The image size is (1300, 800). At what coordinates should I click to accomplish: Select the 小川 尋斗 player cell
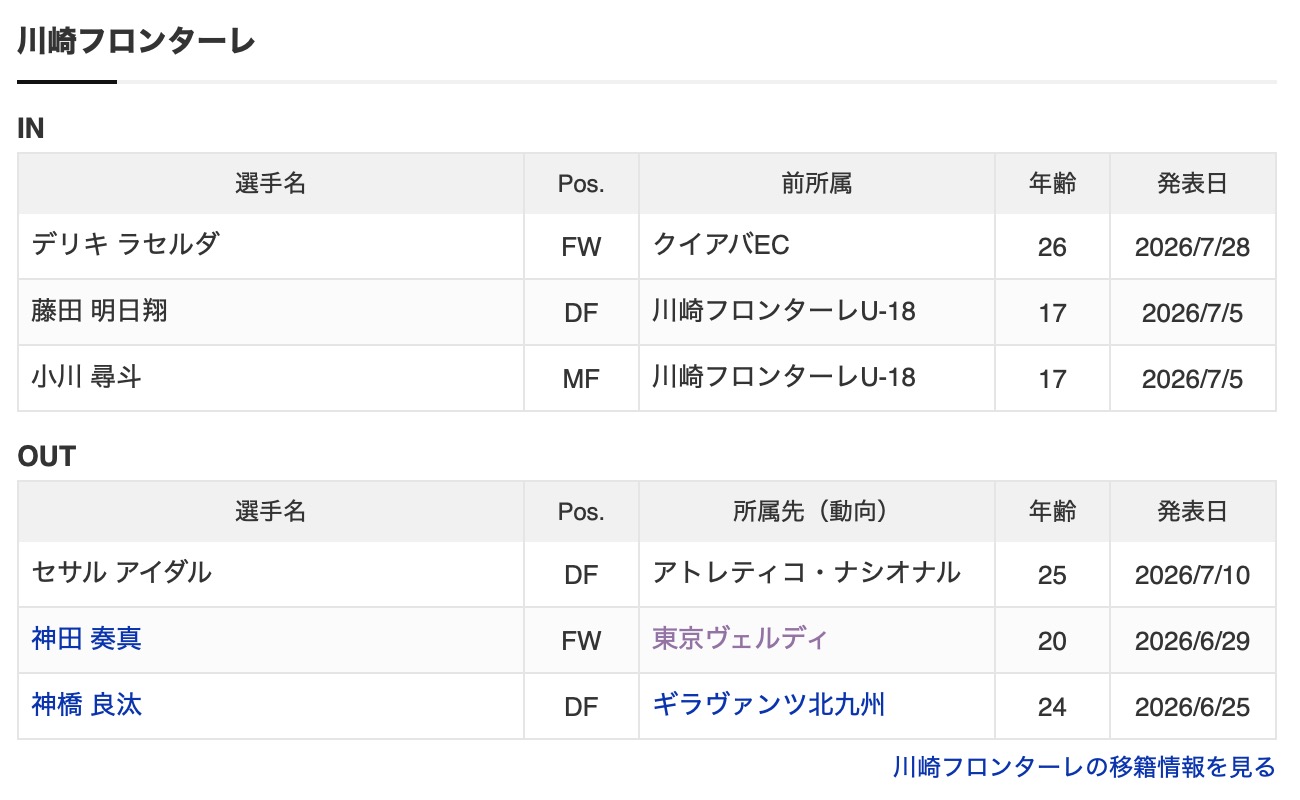(271, 378)
